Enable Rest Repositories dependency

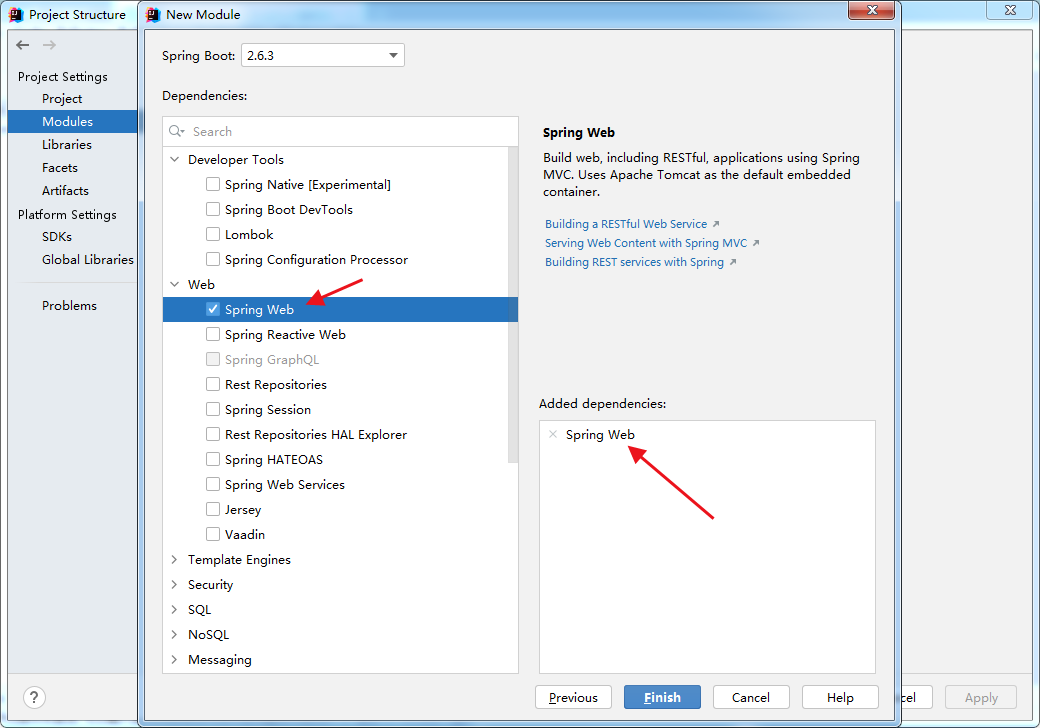pos(213,384)
